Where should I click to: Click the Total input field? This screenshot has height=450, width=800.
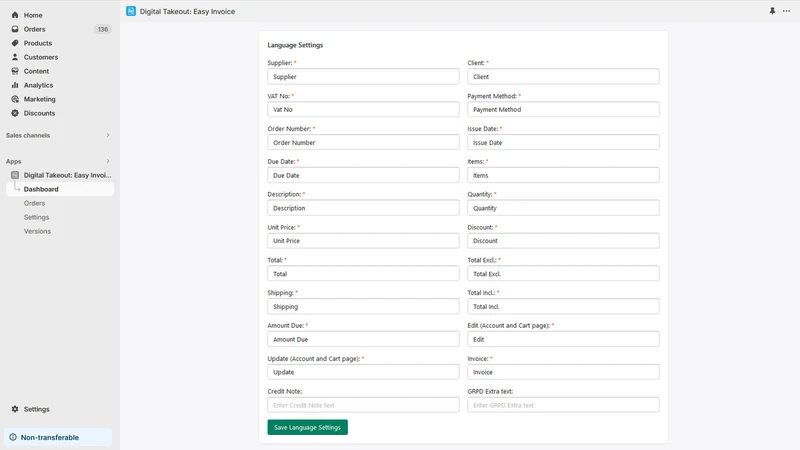[x=363, y=273]
